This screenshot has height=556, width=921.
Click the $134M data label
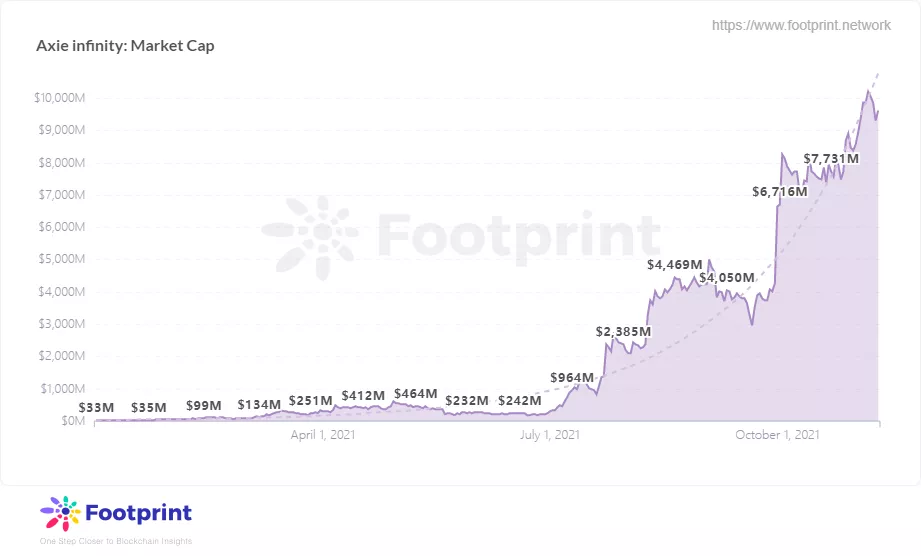click(259, 405)
